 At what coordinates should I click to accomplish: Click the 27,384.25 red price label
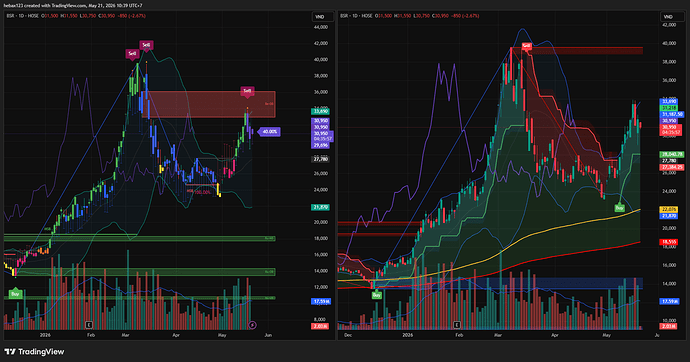point(672,168)
